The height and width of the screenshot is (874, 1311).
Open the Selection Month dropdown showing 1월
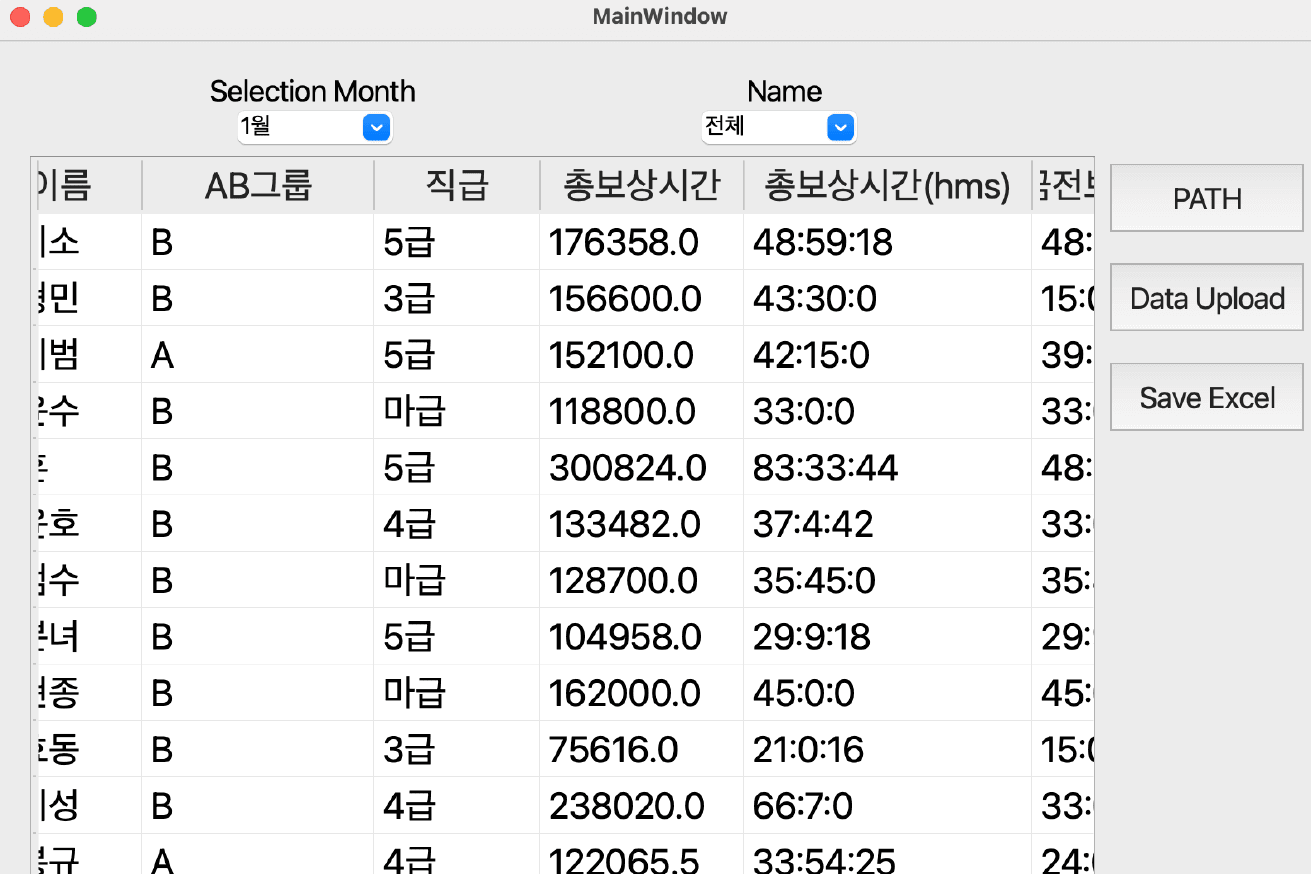tap(314, 127)
